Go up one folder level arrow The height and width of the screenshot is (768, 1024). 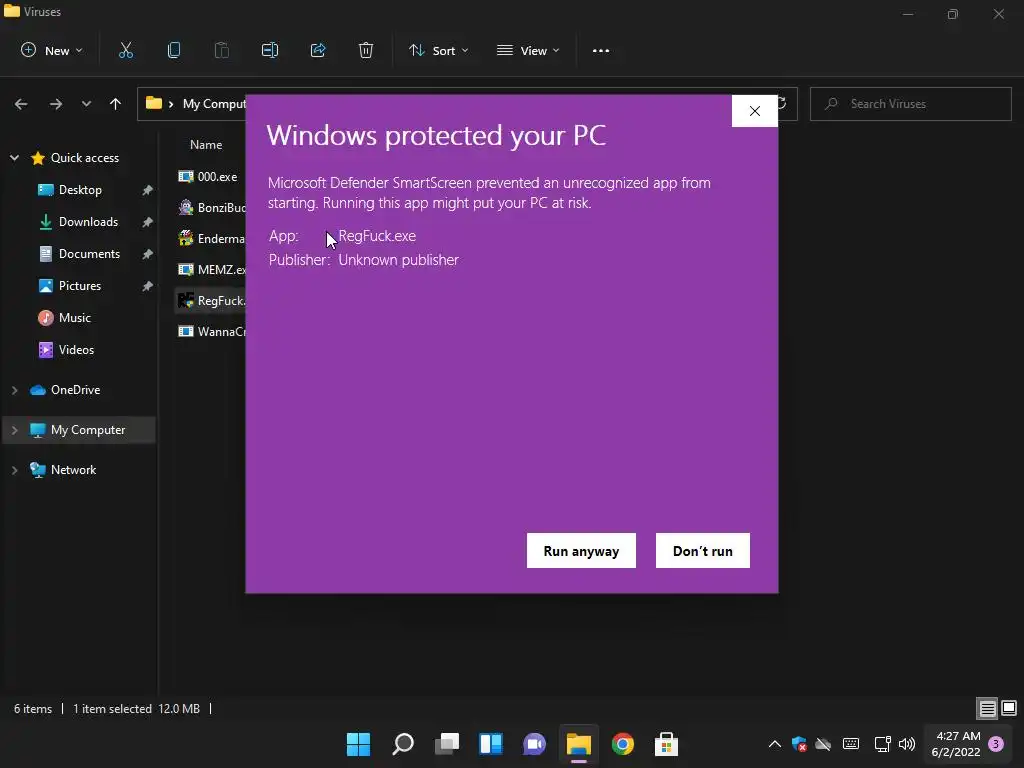(x=116, y=104)
